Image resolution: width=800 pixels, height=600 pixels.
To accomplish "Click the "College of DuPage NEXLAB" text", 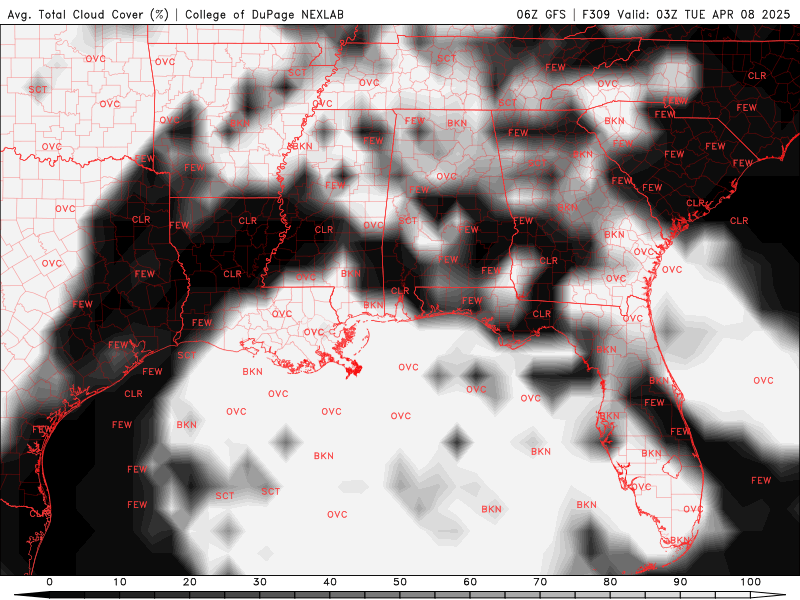I will (x=264, y=14).
